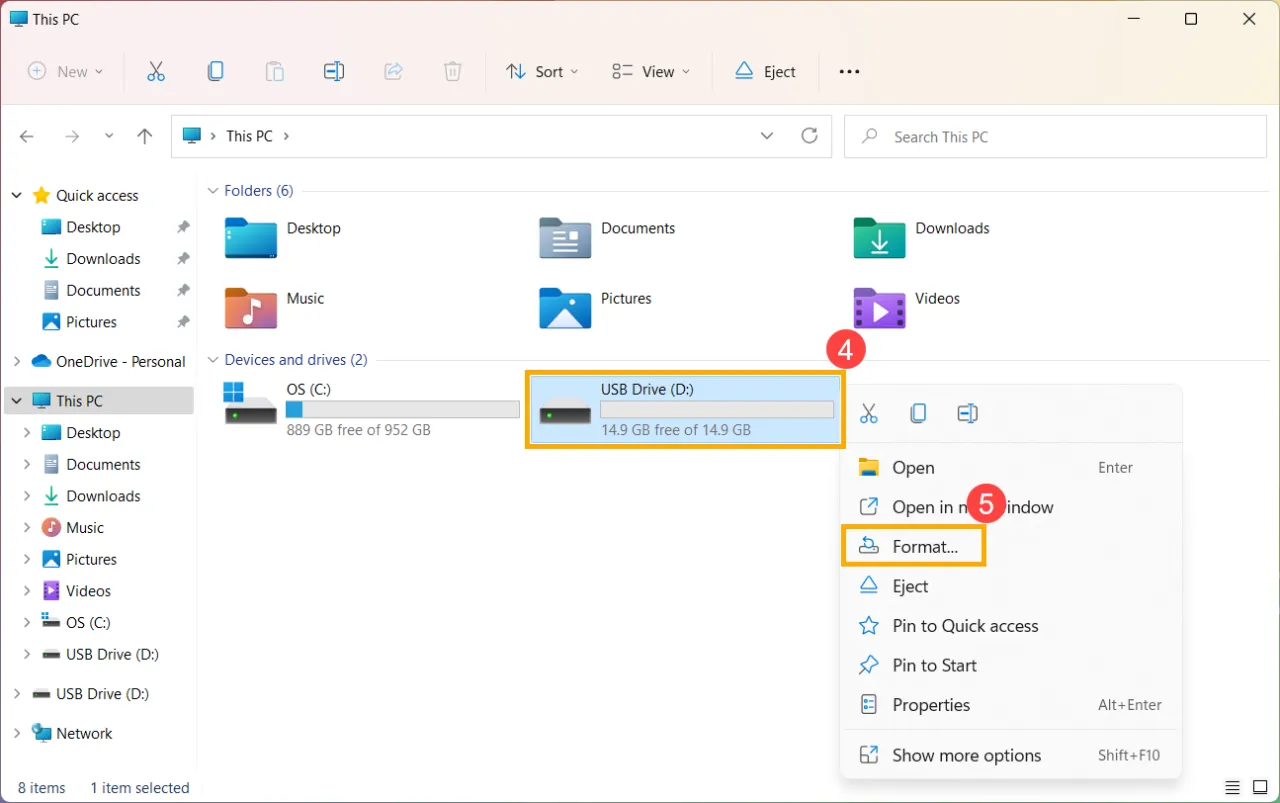Click the Delete icon in the toolbar
The height and width of the screenshot is (803, 1280).
(452, 71)
